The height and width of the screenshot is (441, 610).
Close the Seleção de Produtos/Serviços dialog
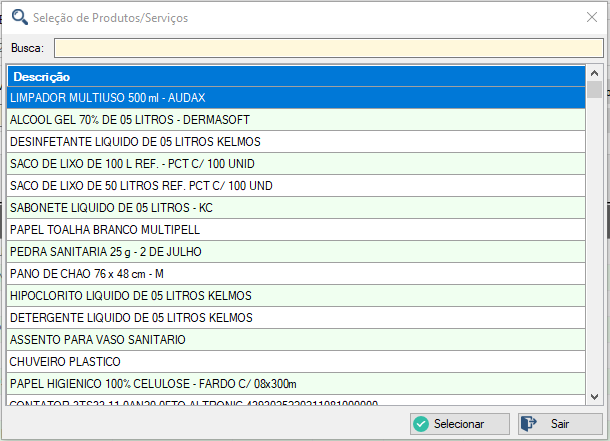tap(592, 17)
